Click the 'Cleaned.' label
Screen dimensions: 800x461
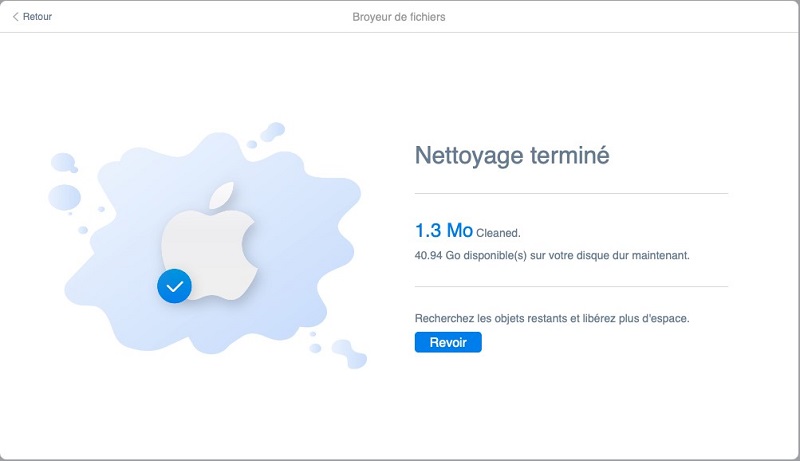pos(498,233)
